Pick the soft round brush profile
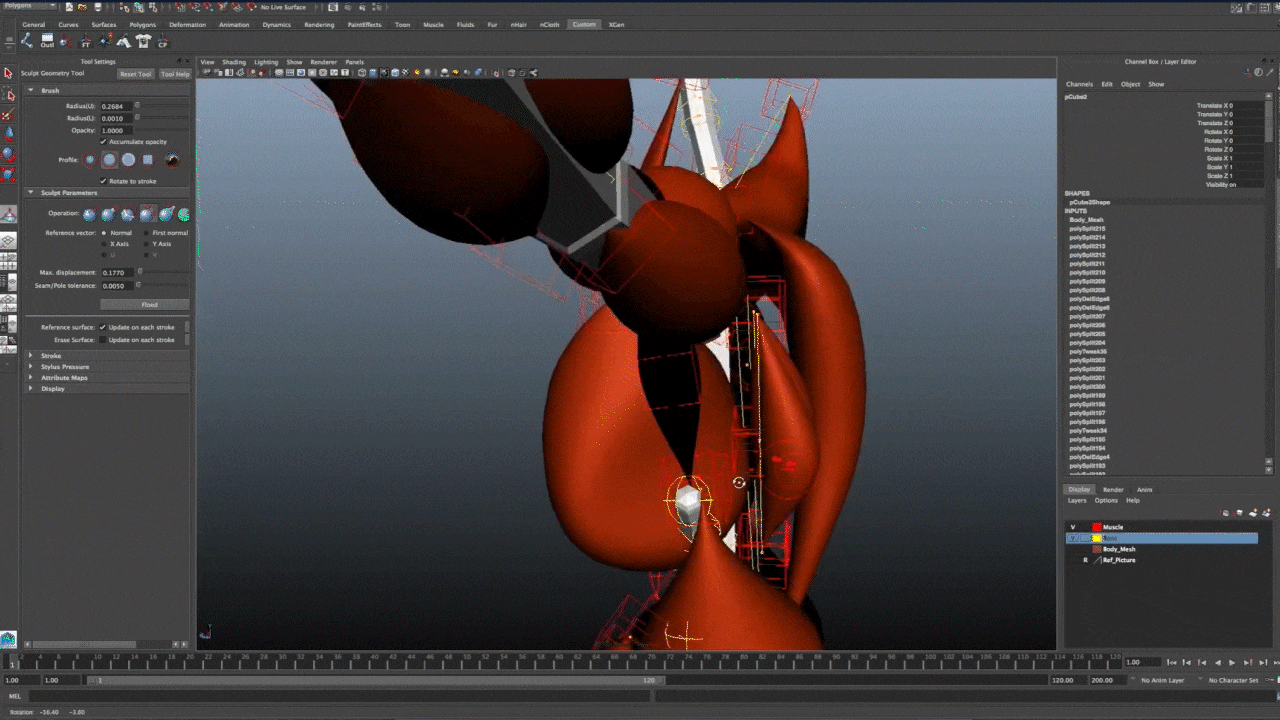The height and width of the screenshot is (720, 1280). tap(109, 160)
